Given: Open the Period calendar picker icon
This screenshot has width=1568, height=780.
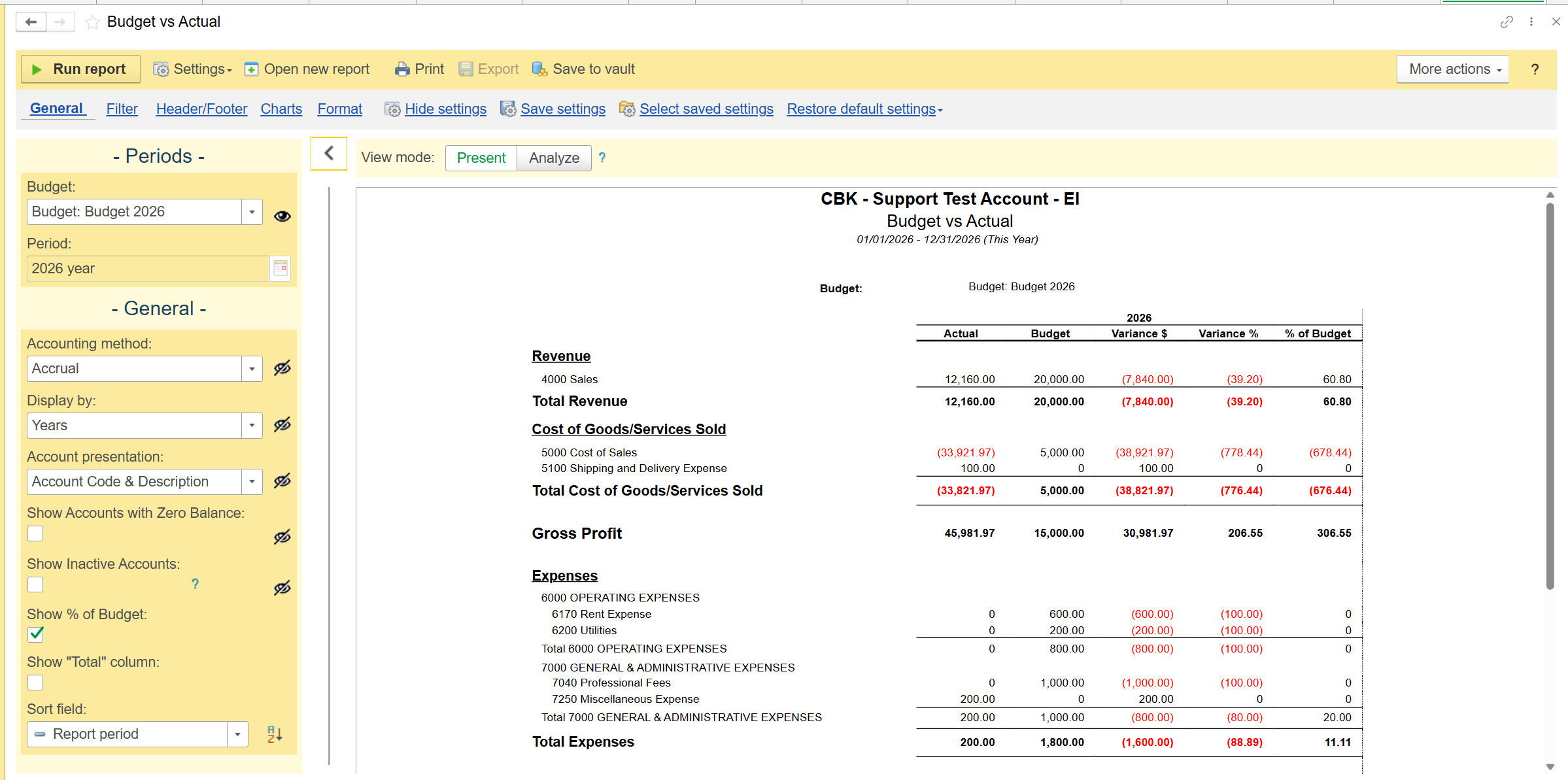Looking at the screenshot, I should pos(281,268).
